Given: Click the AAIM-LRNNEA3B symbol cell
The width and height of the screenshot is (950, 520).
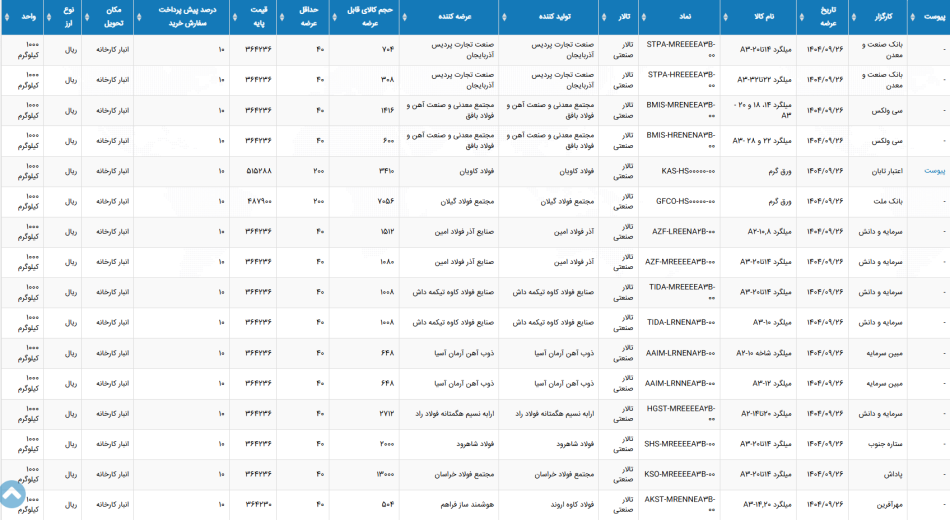Looking at the screenshot, I should tap(679, 384).
